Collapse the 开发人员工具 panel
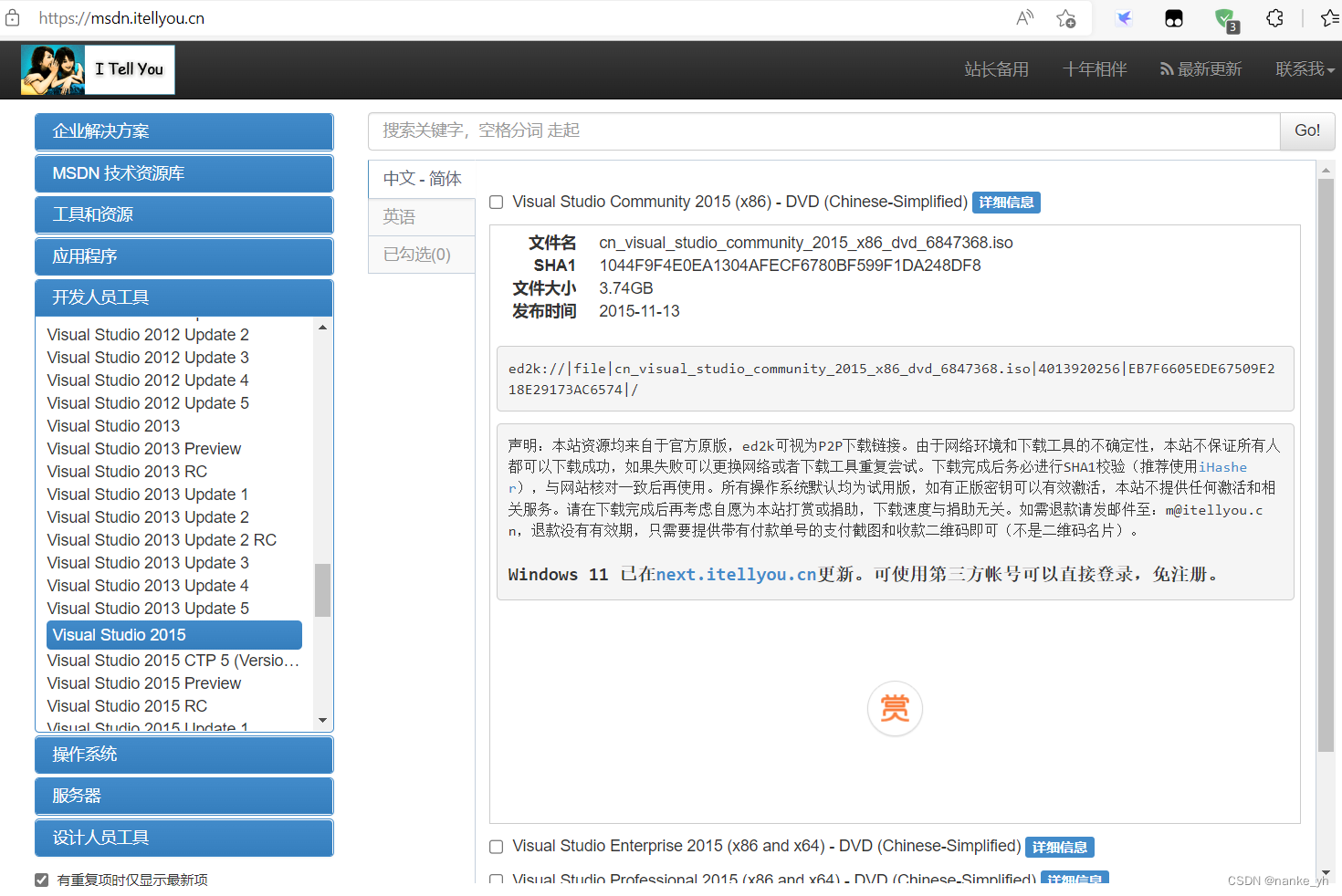The height and width of the screenshot is (896, 1342). (x=184, y=297)
